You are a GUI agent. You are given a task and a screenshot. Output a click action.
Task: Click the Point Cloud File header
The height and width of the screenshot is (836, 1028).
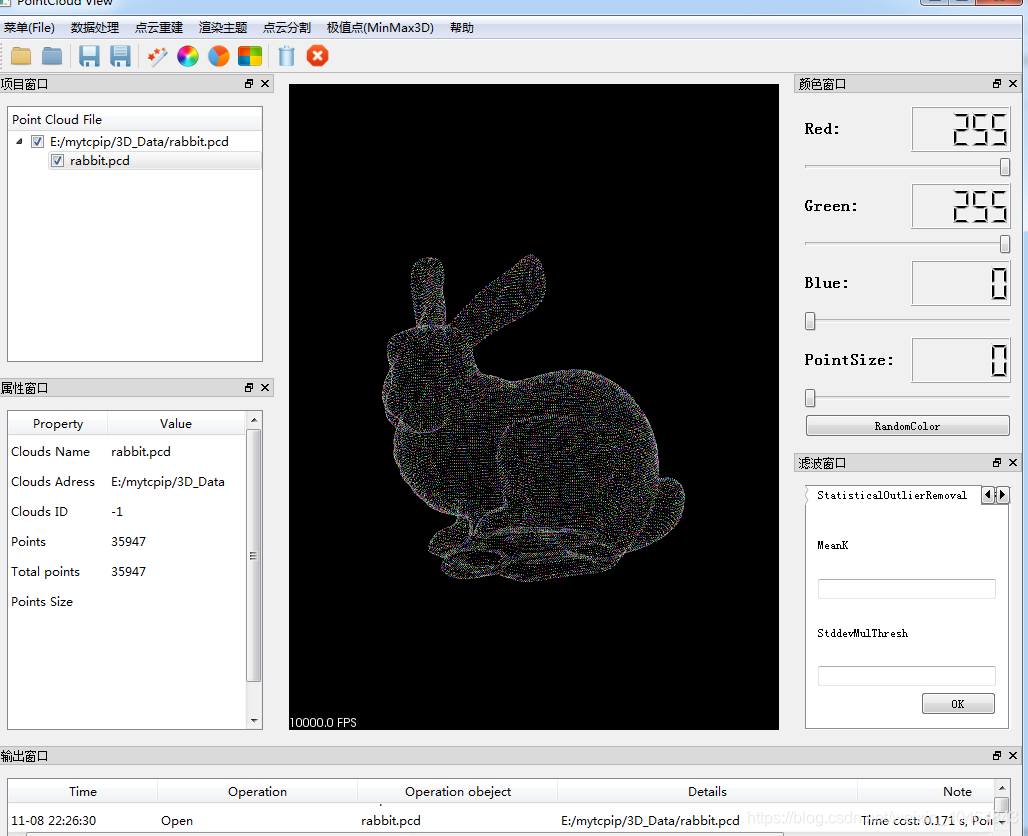click(x=135, y=119)
